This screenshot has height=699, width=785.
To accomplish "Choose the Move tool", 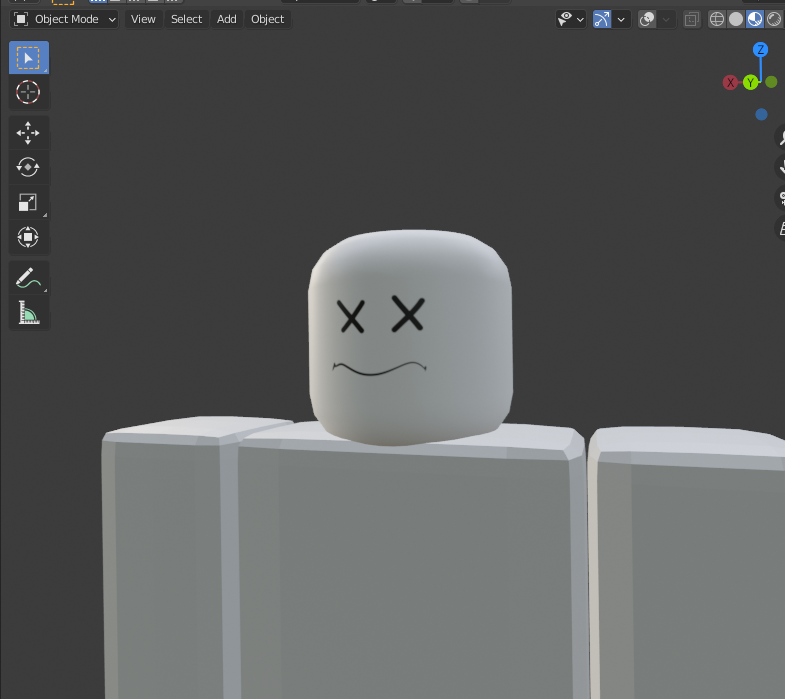I will pos(29,133).
